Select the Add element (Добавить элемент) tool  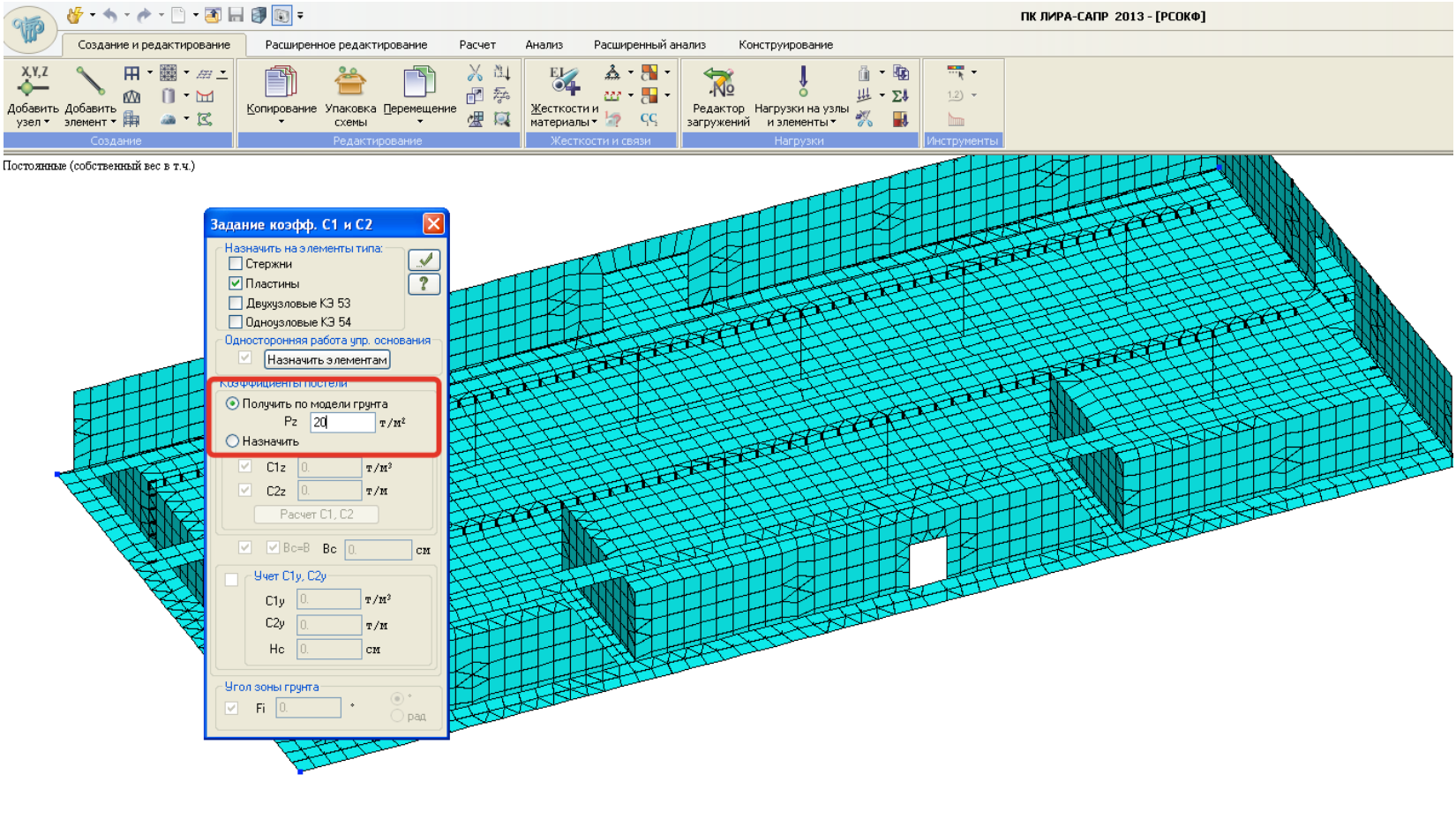(90, 82)
